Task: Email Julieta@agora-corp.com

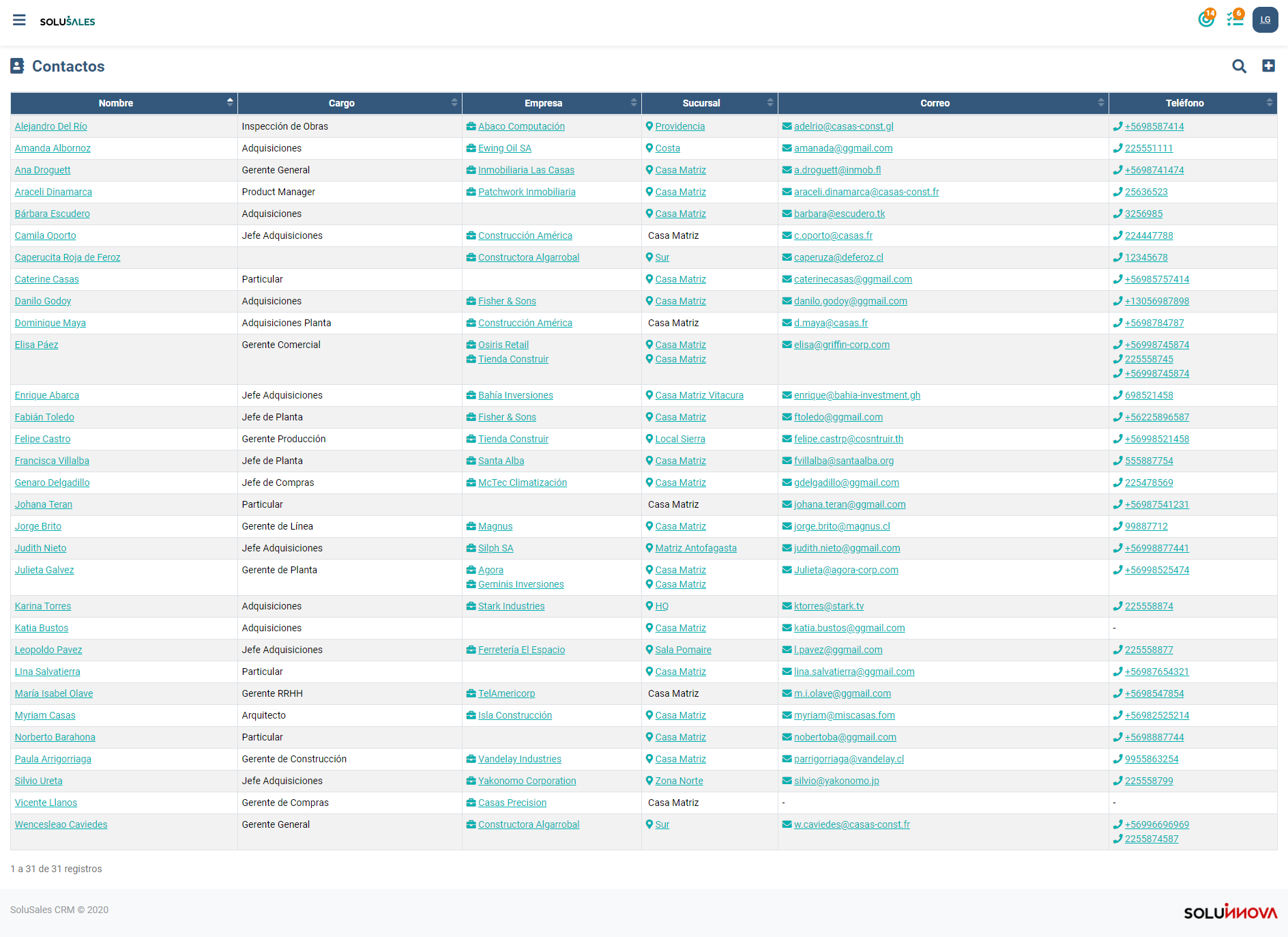Action: point(846,570)
